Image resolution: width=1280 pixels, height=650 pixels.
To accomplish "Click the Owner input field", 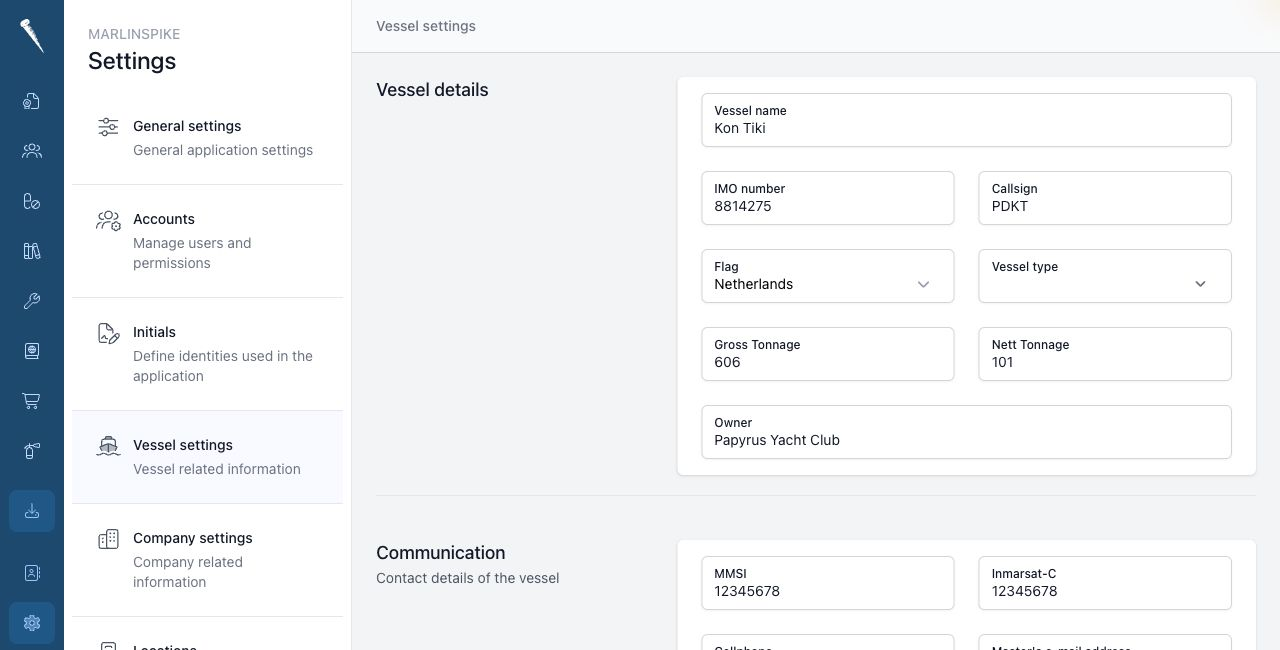I will (966, 432).
